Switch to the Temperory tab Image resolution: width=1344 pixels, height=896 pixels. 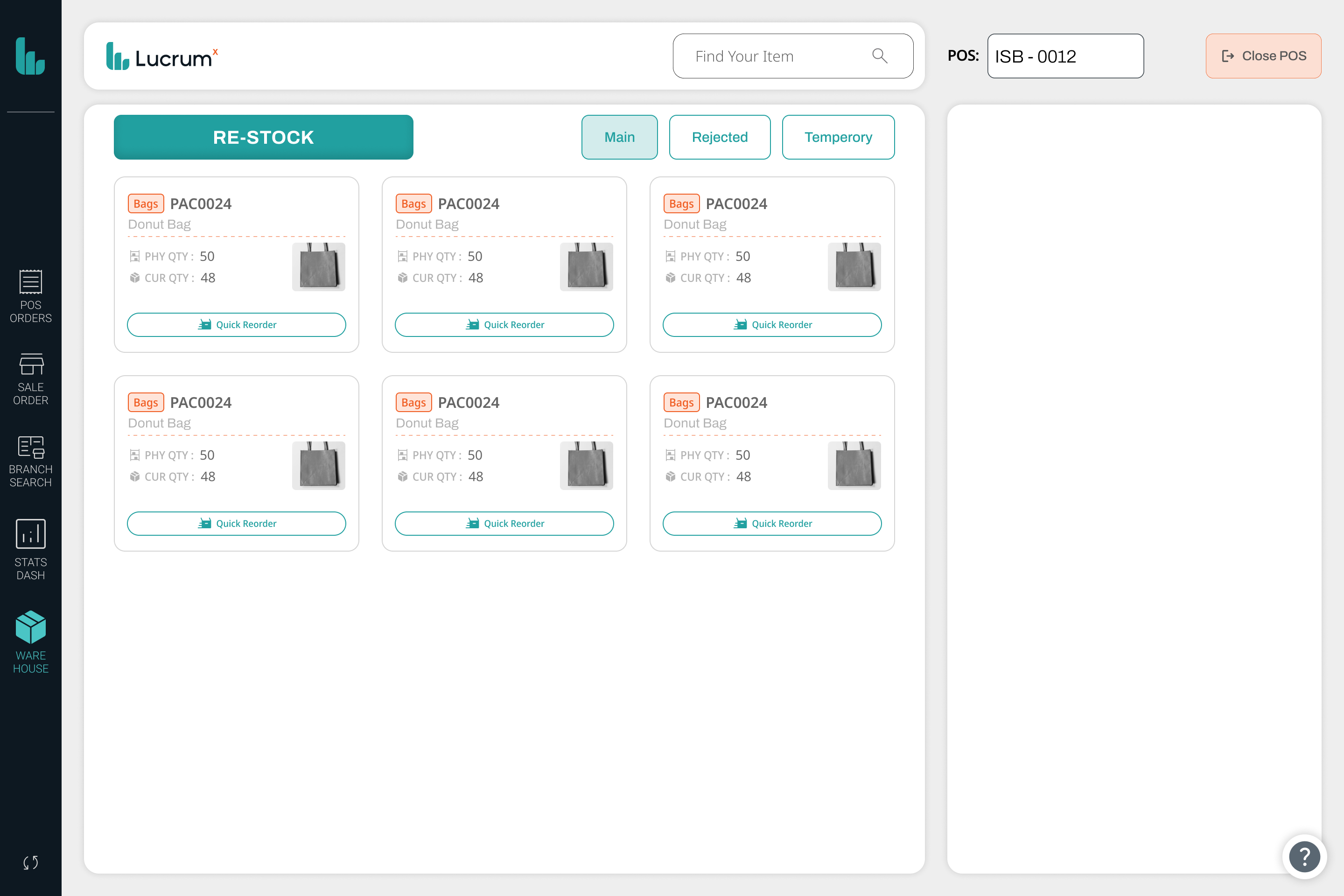pos(838,137)
